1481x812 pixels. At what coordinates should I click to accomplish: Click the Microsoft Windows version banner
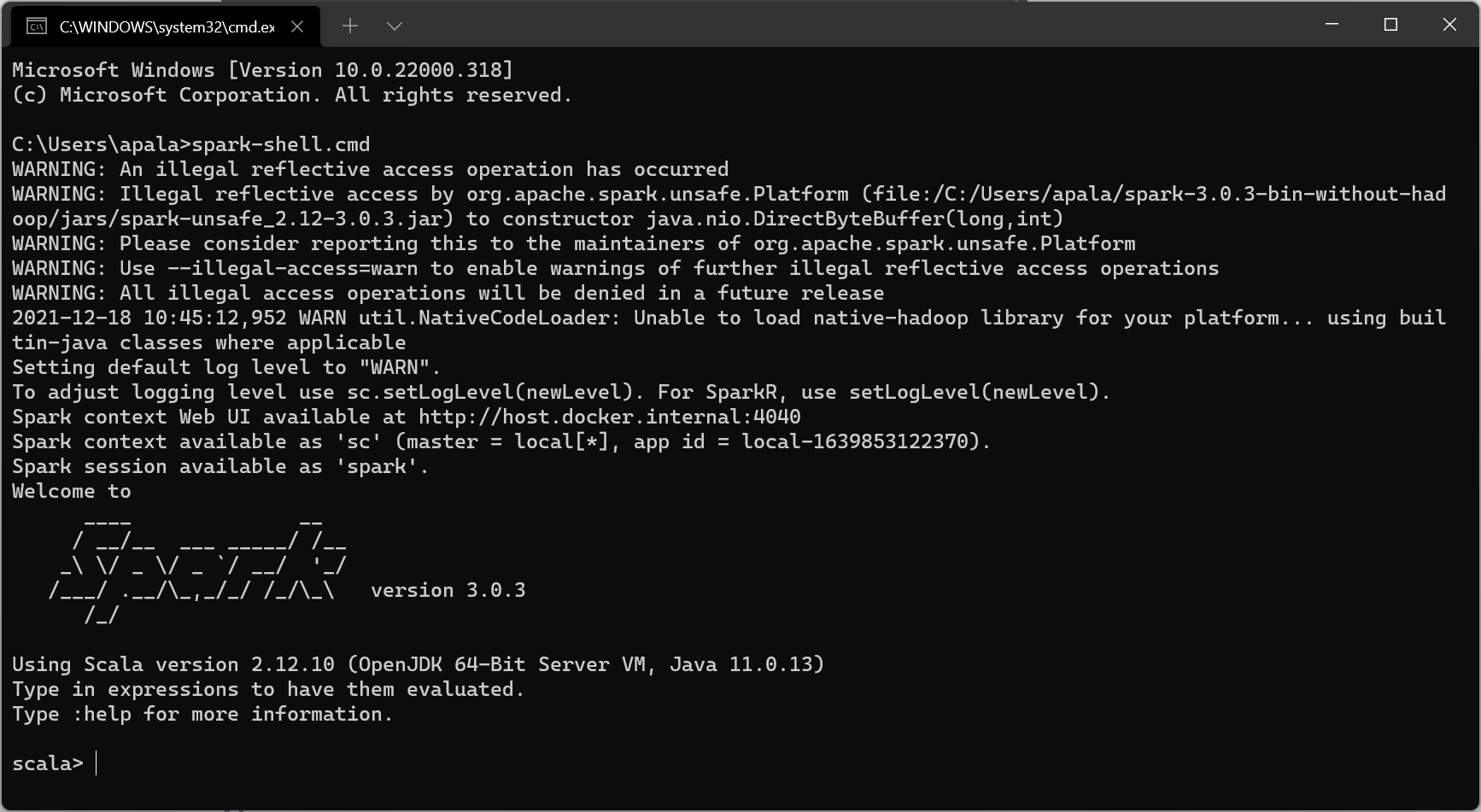click(261, 70)
